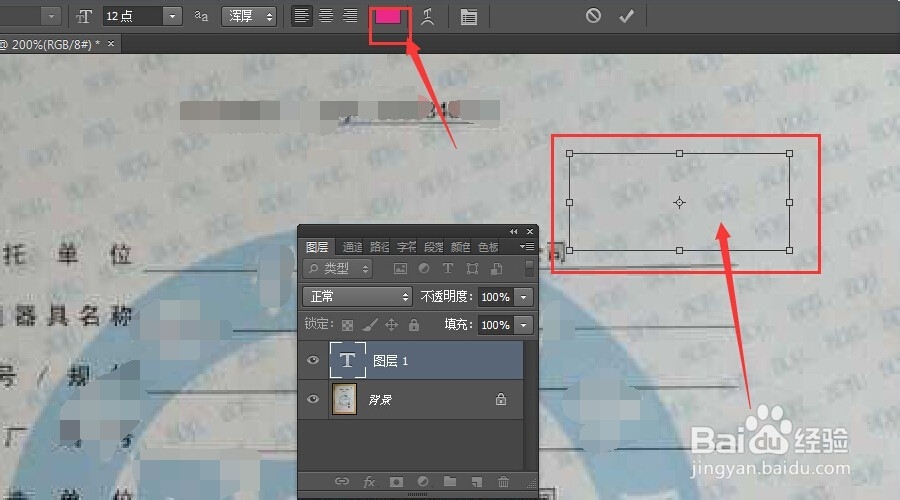Image resolution: width=900 pixels, height=500 pixels.
Task: Delete layer with trash icon
Action: [x=503, y=482]
